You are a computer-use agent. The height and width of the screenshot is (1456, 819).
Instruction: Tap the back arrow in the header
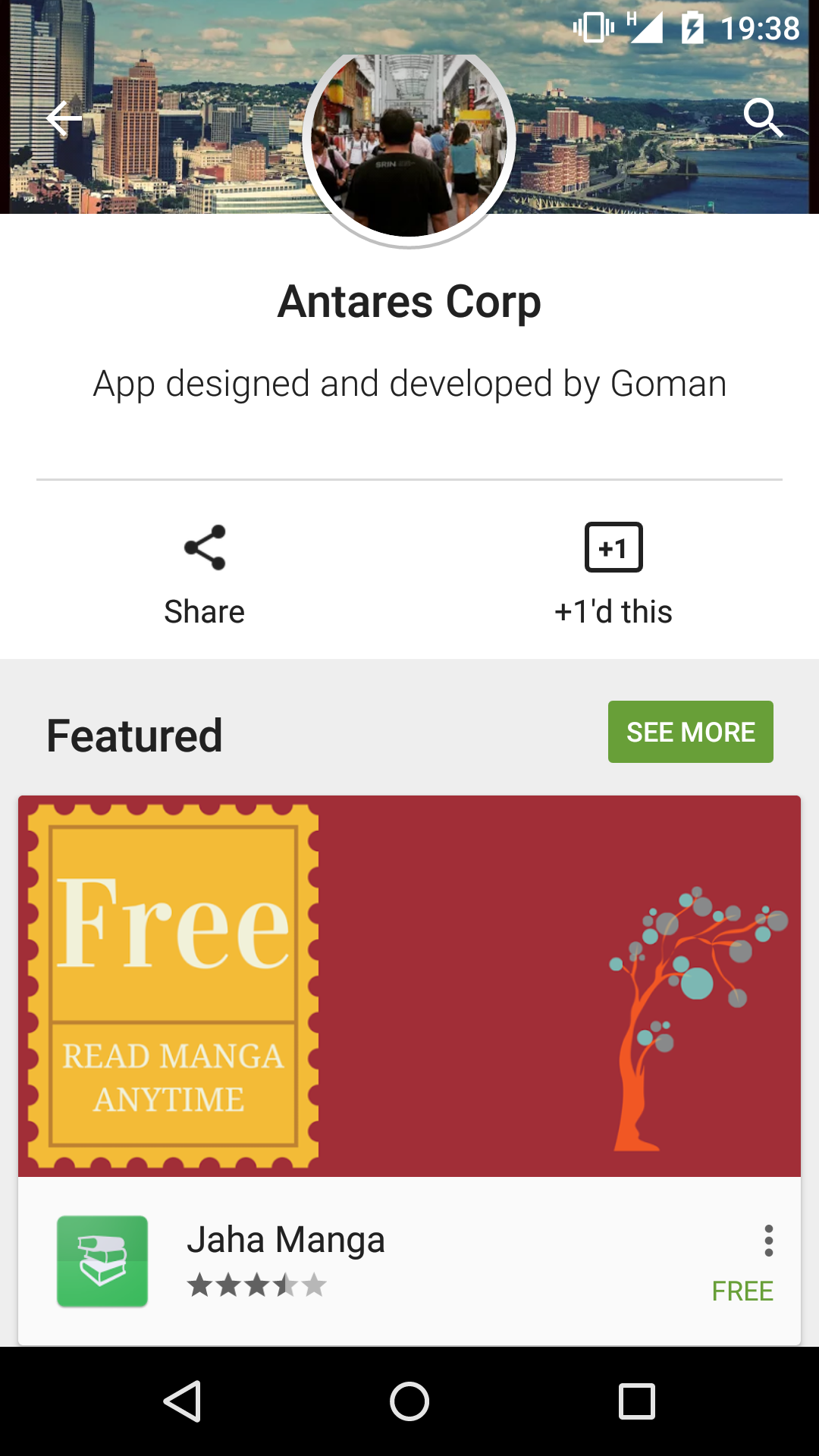tap(64, 118)
